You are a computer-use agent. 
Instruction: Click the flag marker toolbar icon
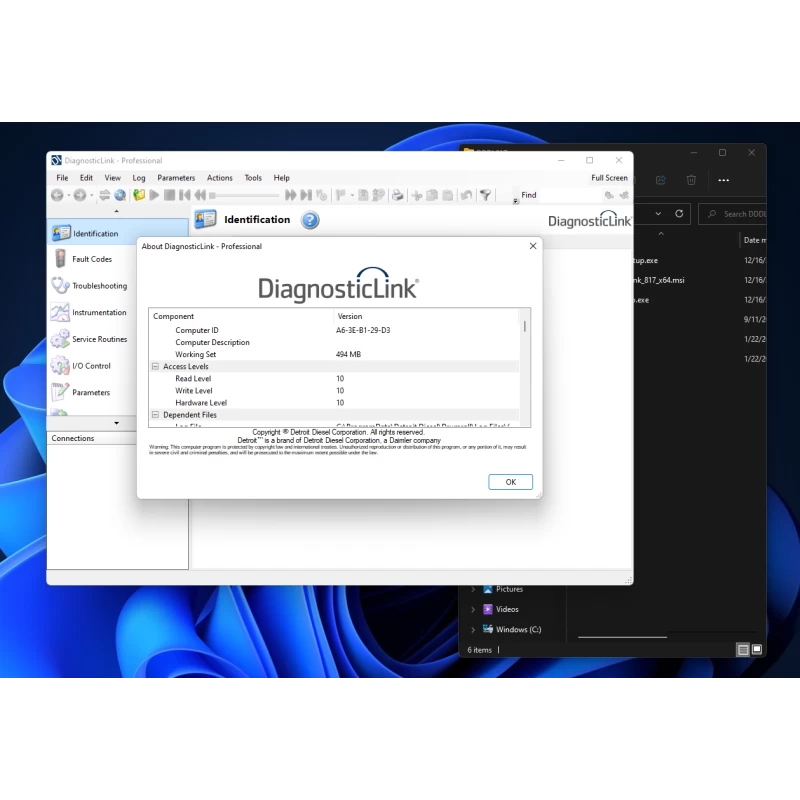(x=340, y=195)
